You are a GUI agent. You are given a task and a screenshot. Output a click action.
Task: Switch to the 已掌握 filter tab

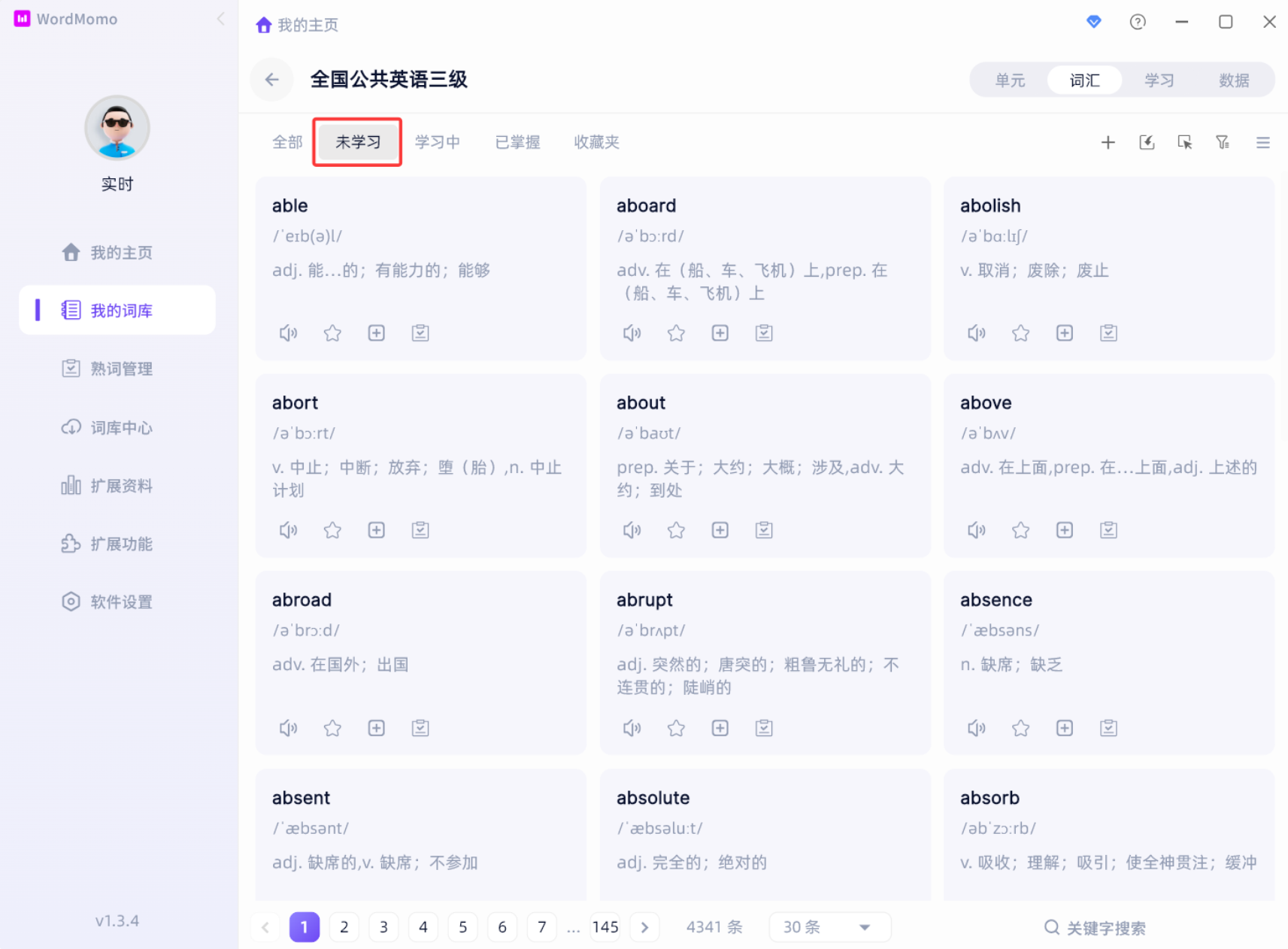tap(518, 142)
